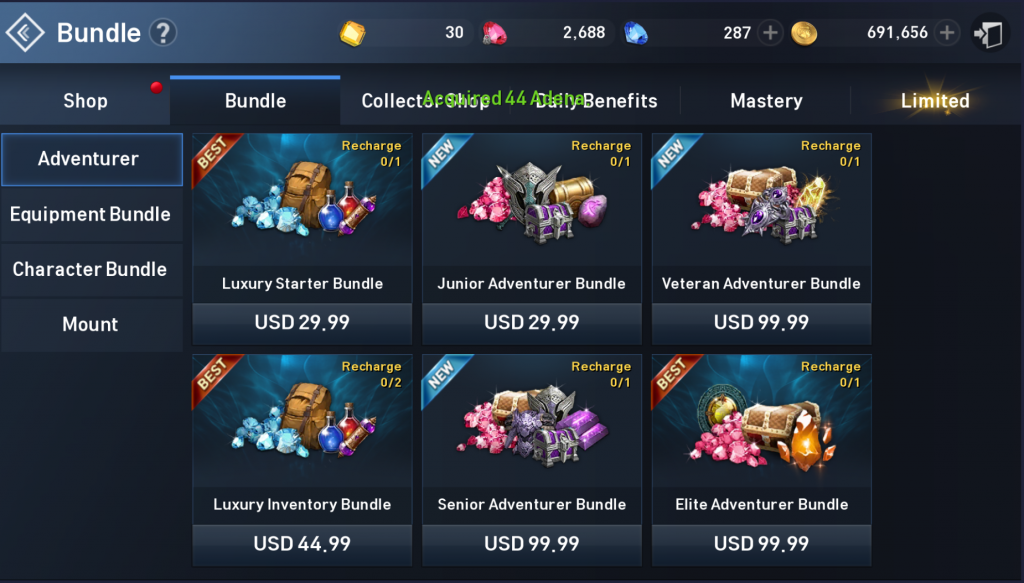The height and width of the screenshot is (583, 1024).
Task: Open the Elite Adventurer Bundle image
Action: [761, 421]
